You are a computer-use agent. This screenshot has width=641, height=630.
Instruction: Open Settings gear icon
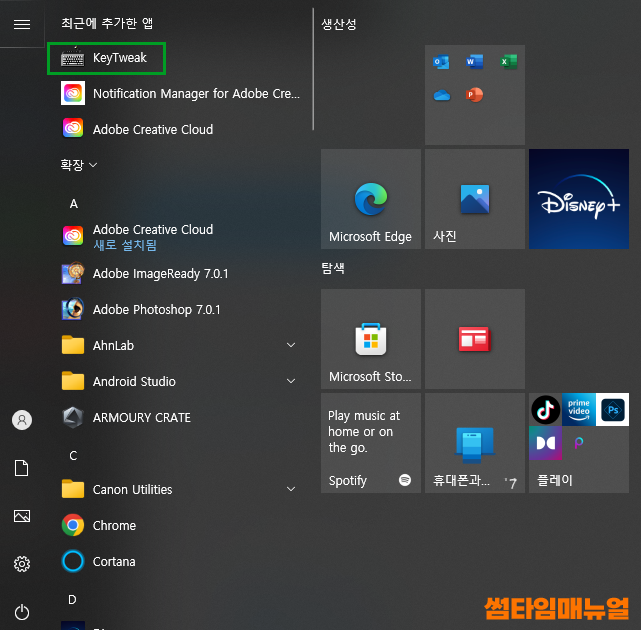22,564
